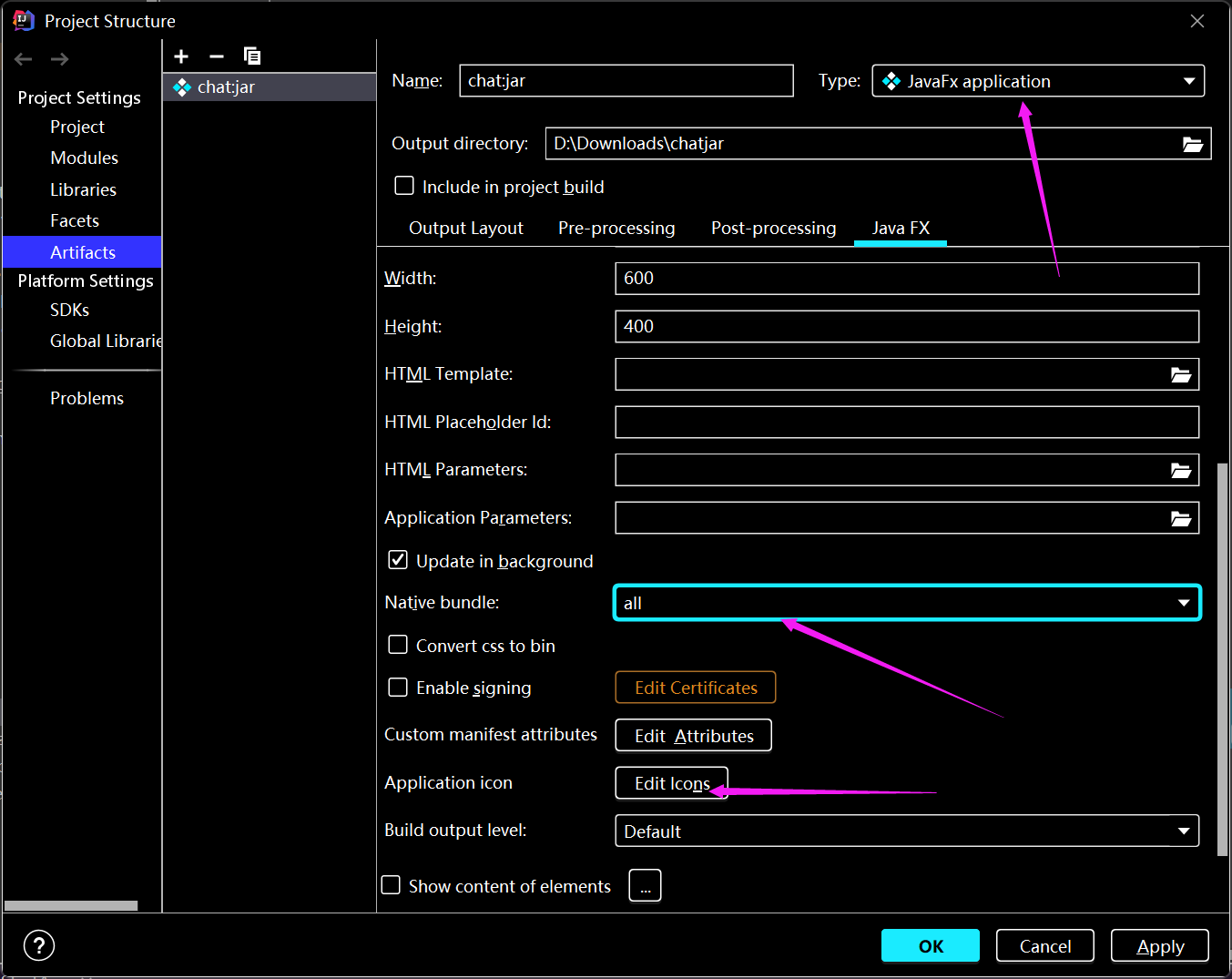This screenshot has width=1232, height=979.
Task: Click the Java FX settings vertical scrollbar
Action: click(x=1223, y=658)
